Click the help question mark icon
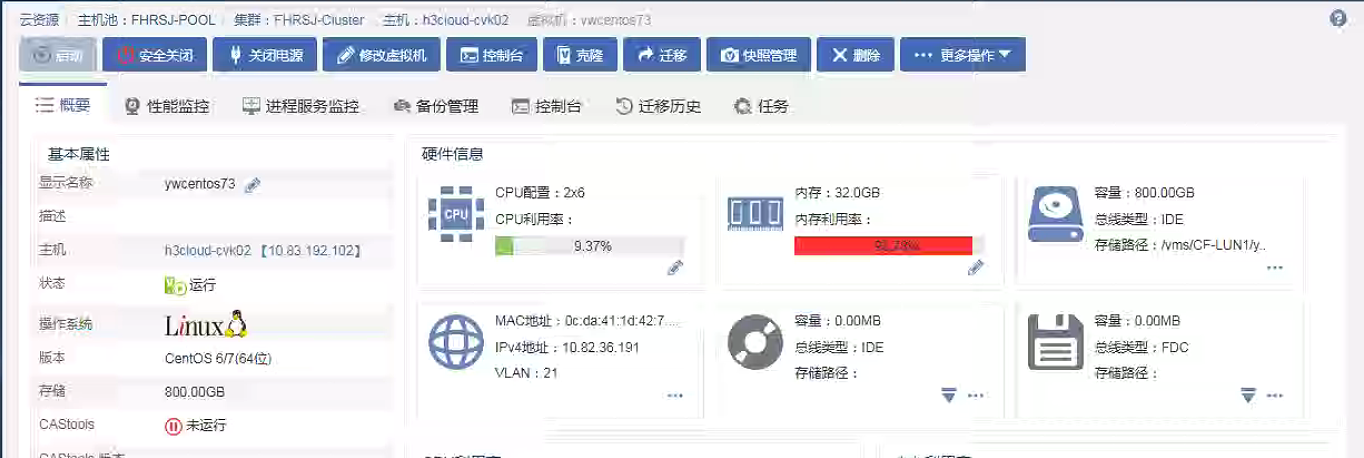This screenshot has width=1364, height=458. point(1338,19)
